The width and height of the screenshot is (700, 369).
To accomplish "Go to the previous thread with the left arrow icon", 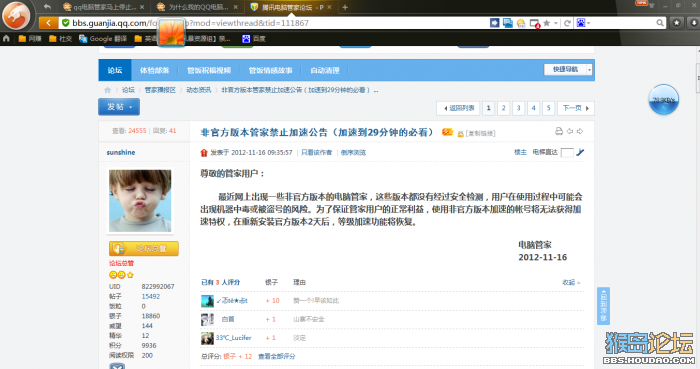I will click(x=570, y=131).
